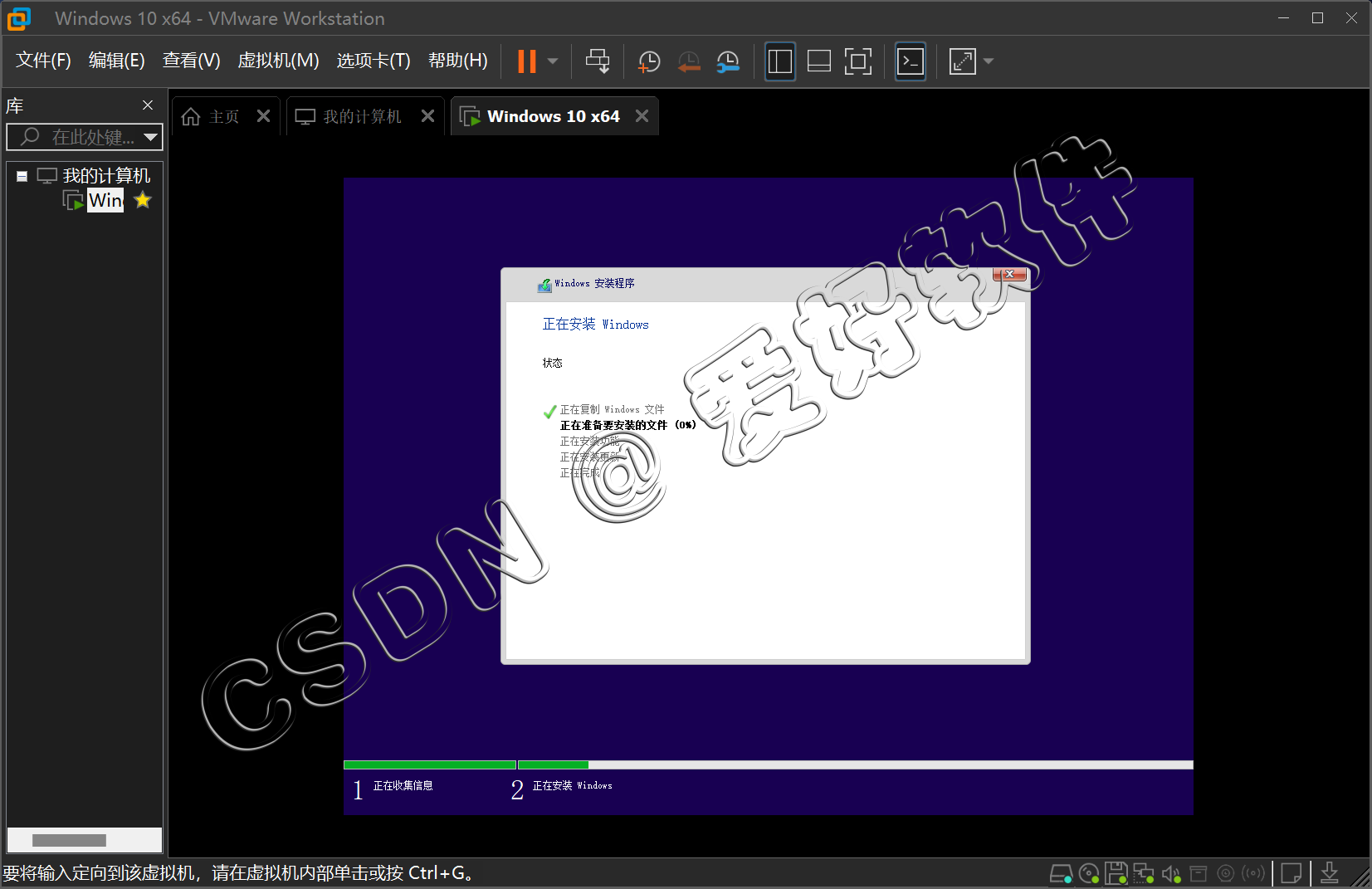Click the first installation progress bar segment

coord(430,765)
